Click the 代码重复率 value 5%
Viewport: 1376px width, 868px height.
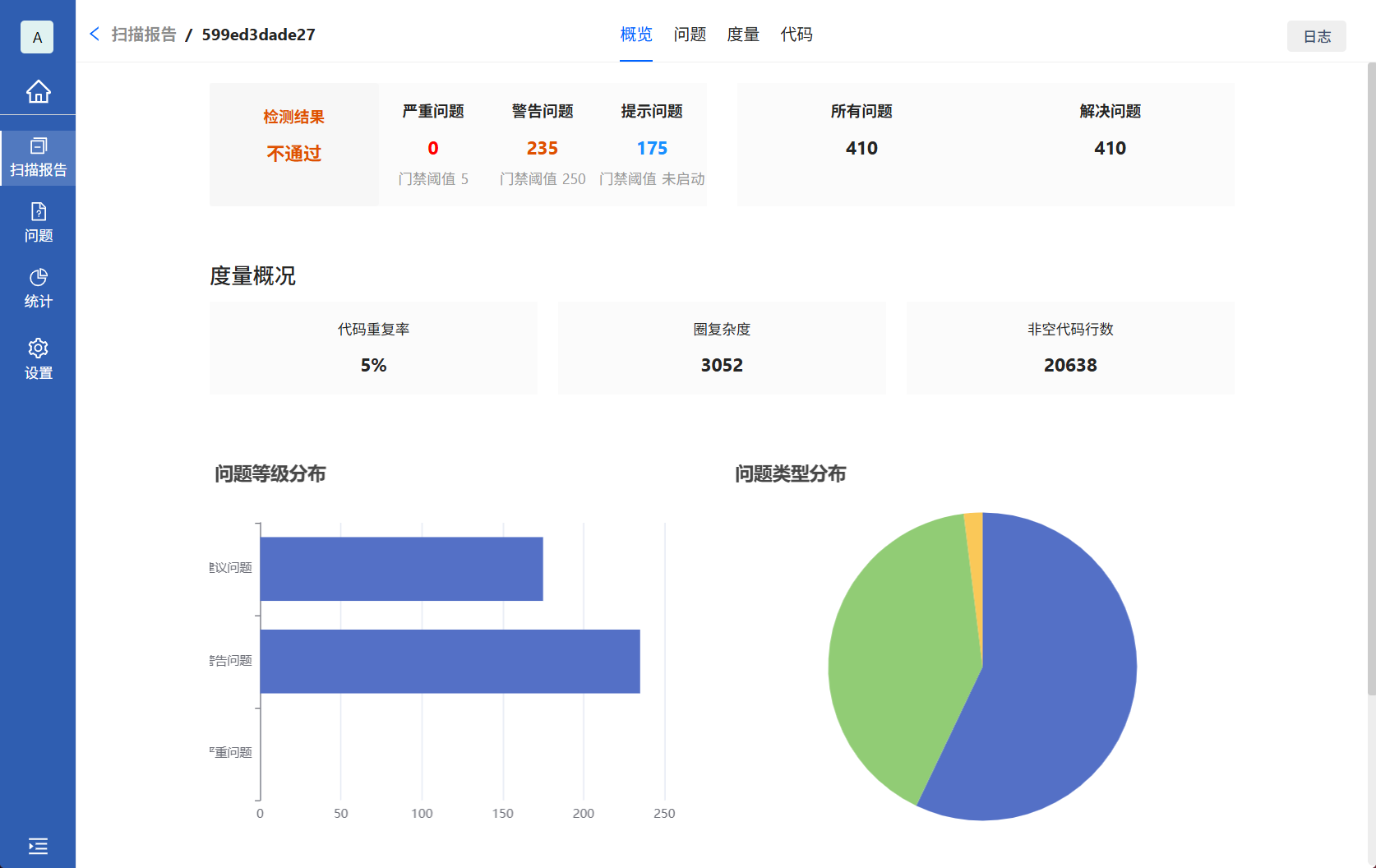tap(373, 365)
